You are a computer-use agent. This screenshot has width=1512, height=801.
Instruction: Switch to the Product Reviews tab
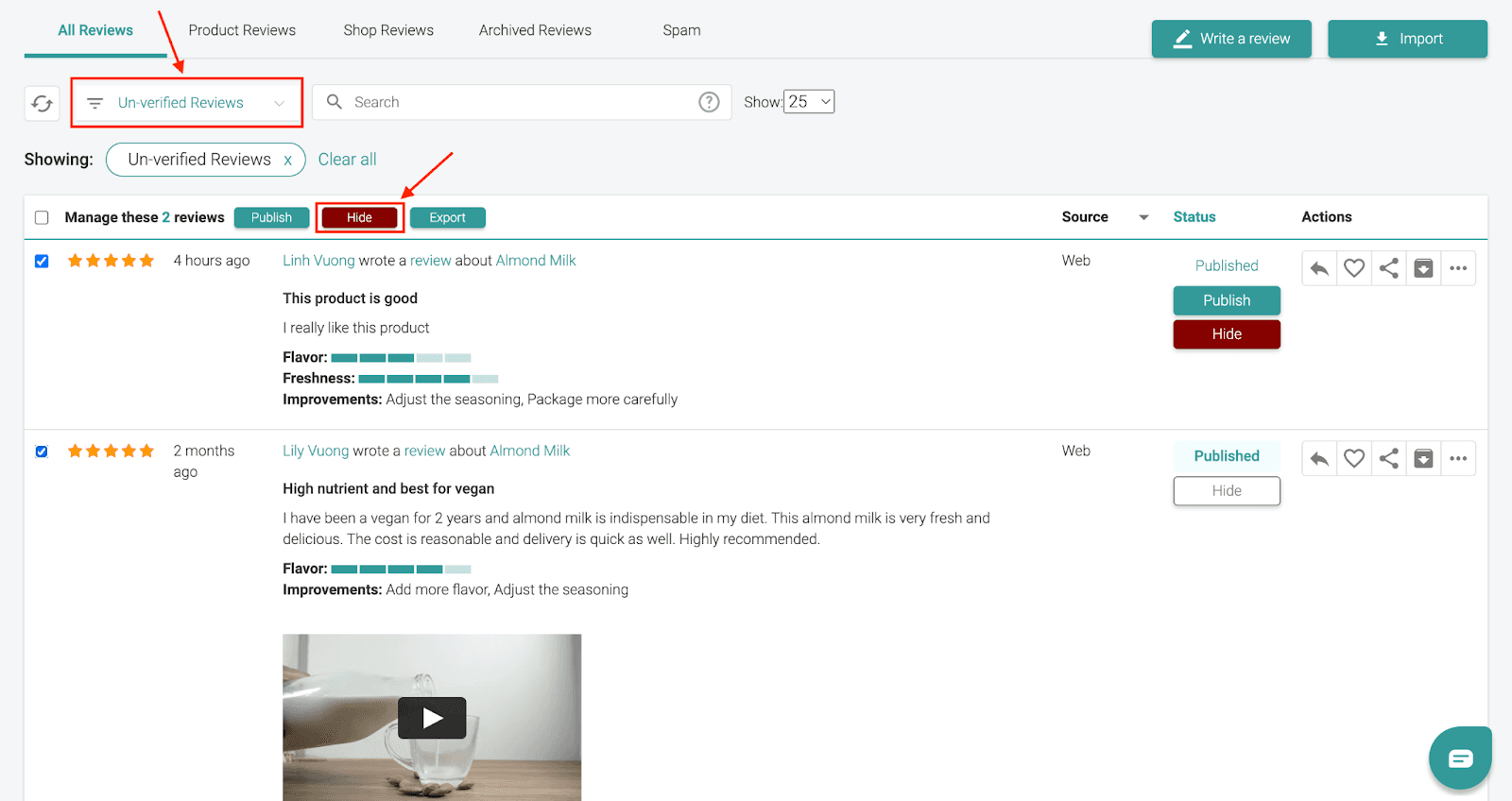coord(242,30)
